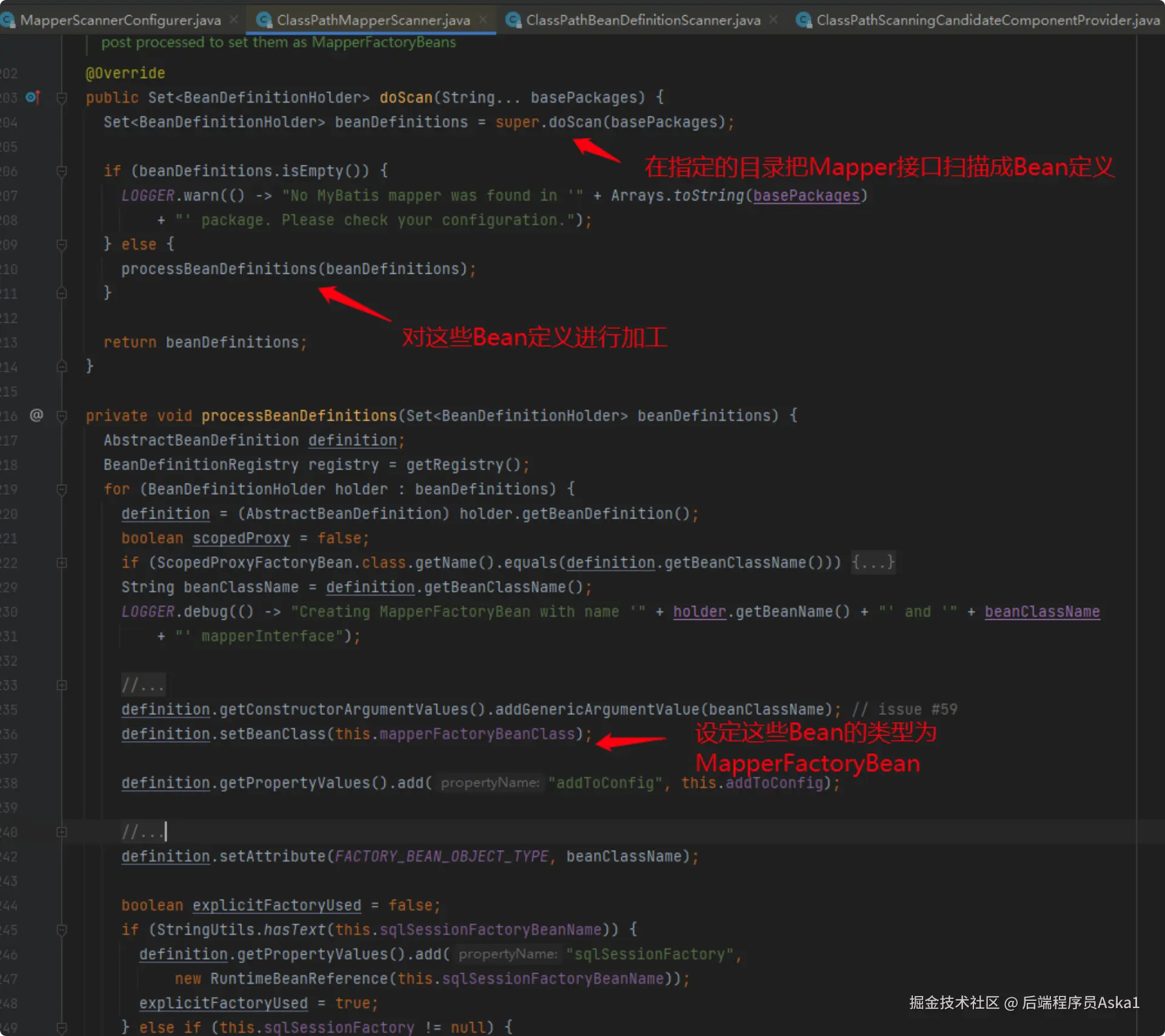Collapse the processBeanDefinitions method fold marker

[x=61, y=416]
